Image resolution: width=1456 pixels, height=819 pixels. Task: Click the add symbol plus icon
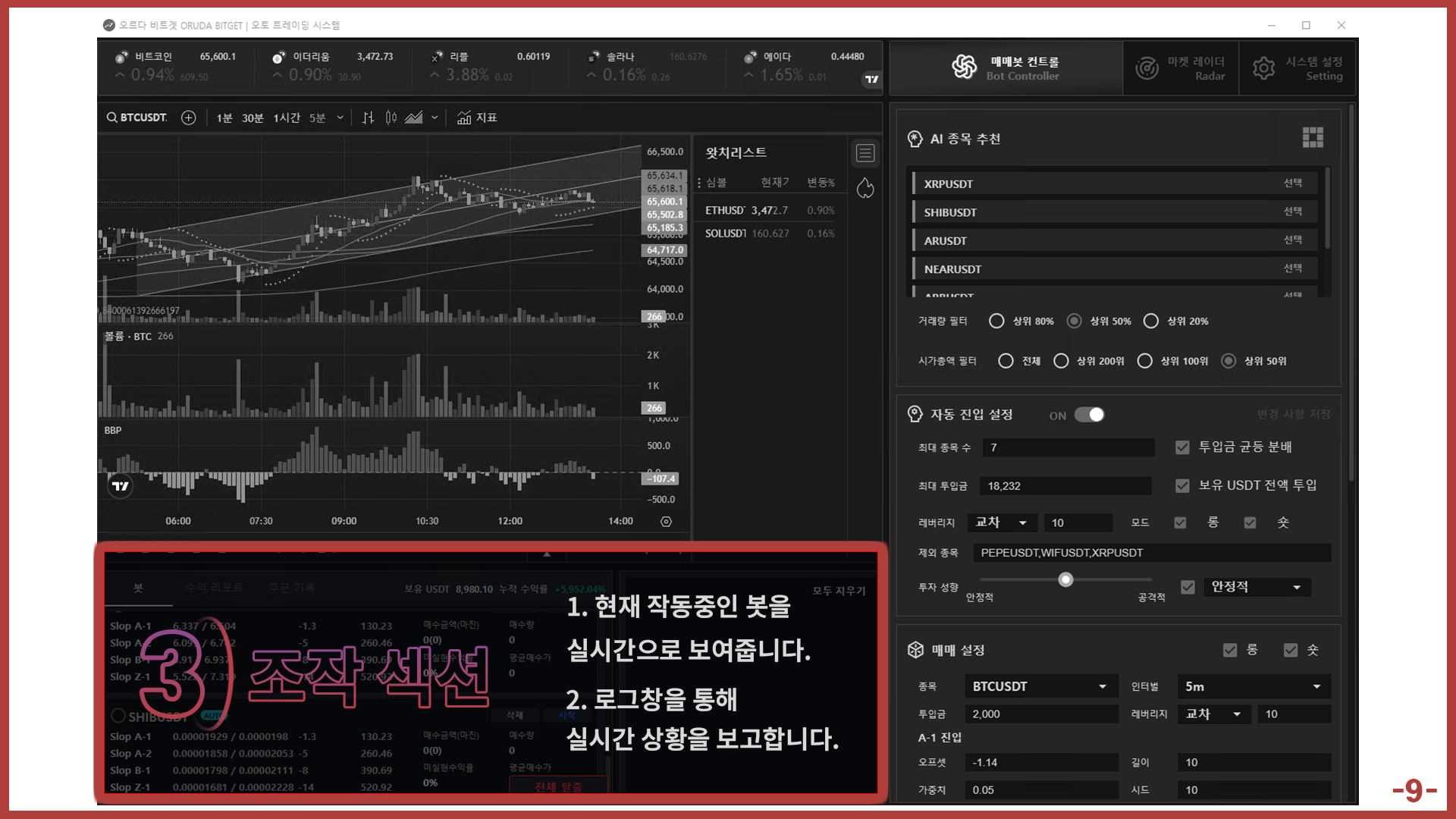click(189, 118)
